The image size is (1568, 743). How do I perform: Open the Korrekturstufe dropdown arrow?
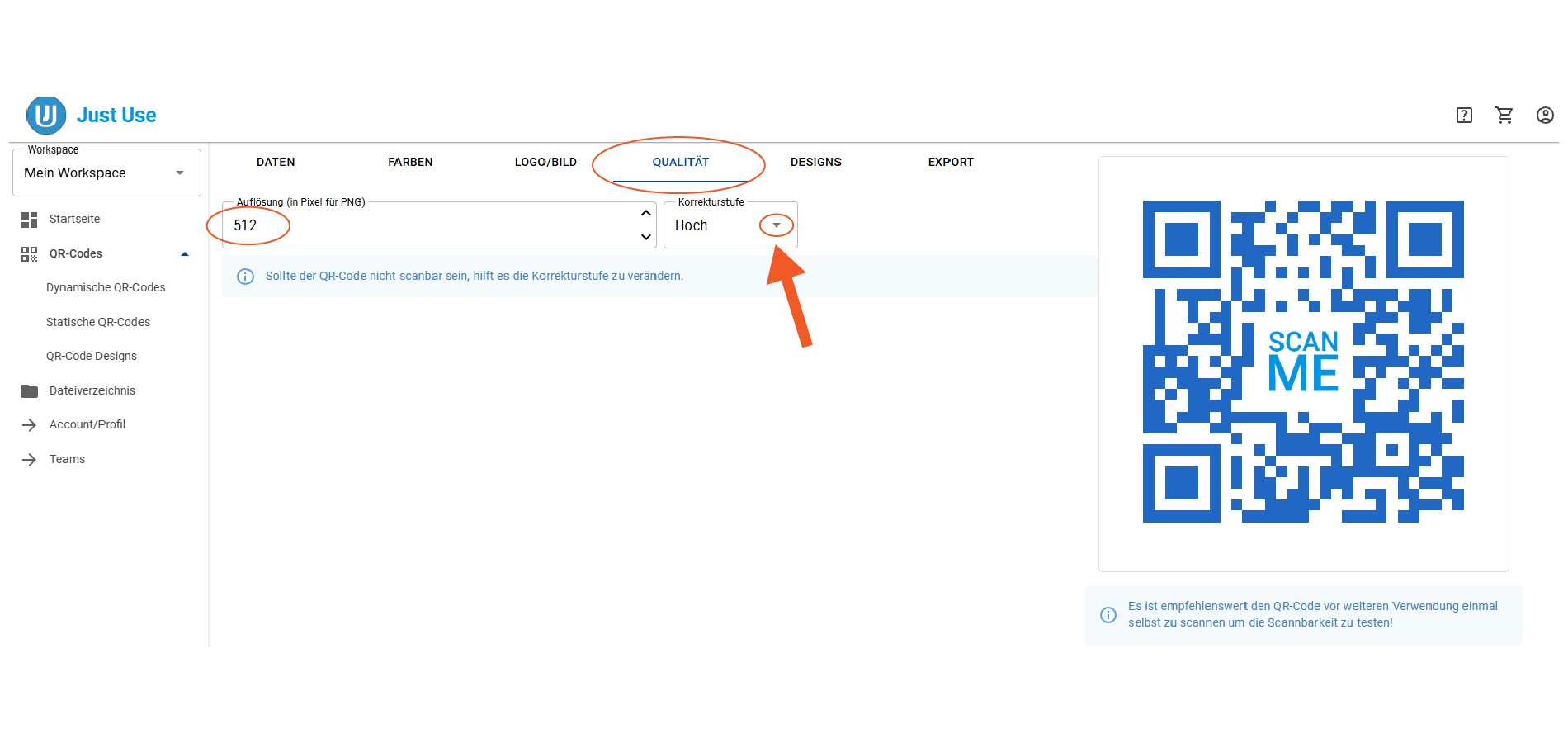click(x=777, y=225)
